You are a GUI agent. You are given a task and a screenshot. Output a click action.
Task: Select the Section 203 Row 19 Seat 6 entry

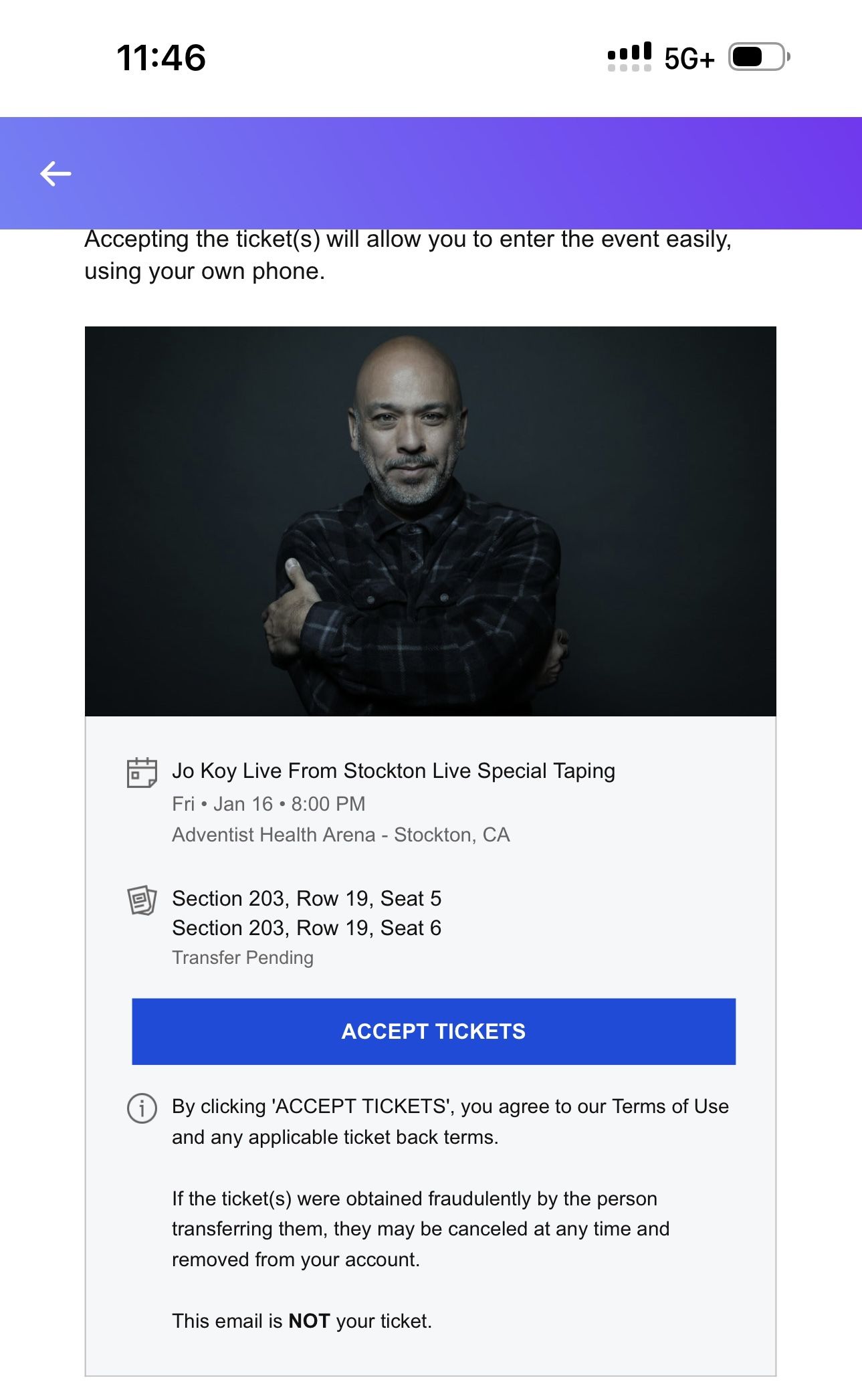coord(306,928)
